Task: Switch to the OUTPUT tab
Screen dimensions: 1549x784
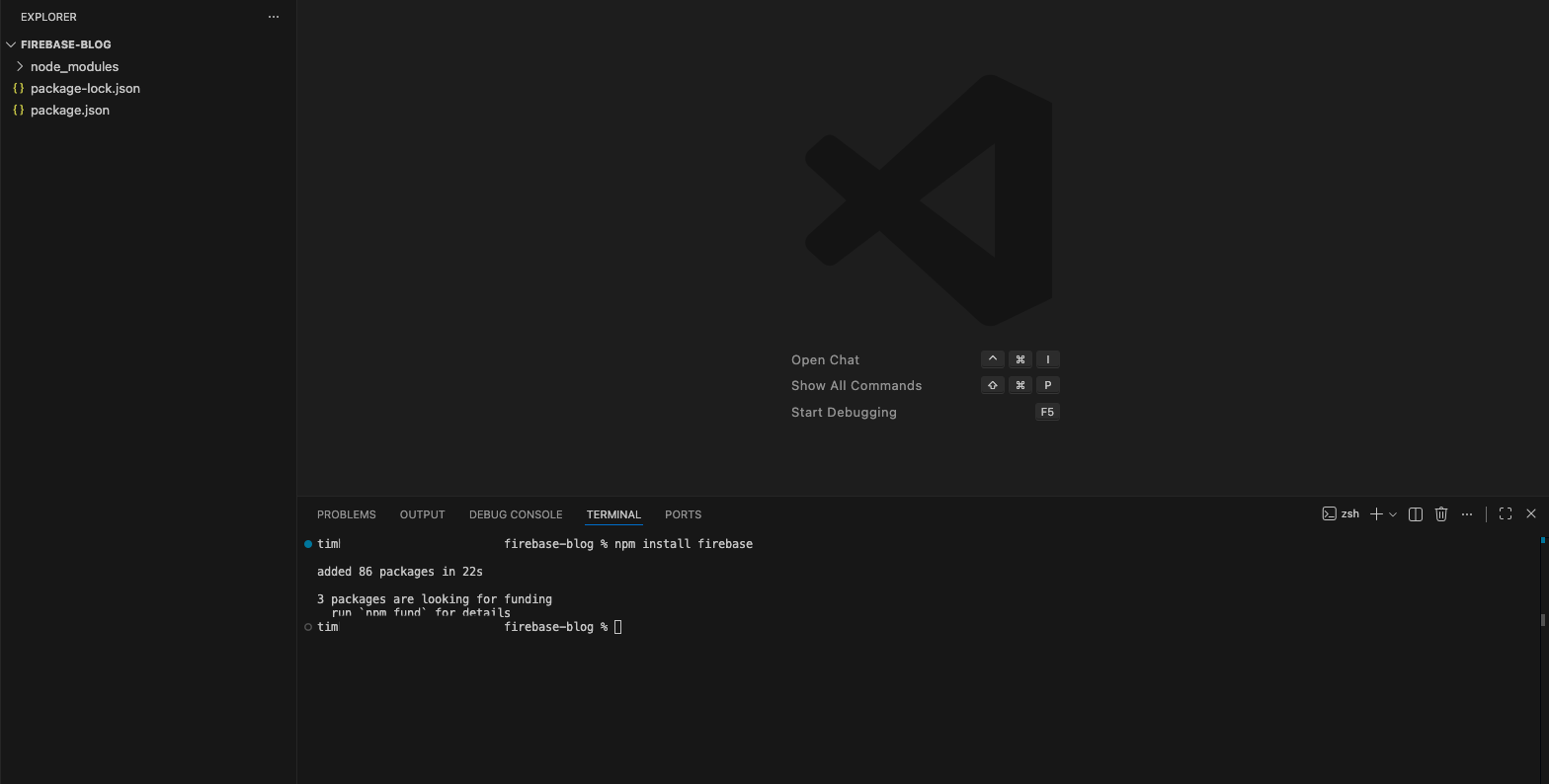Action: (422, 514)
